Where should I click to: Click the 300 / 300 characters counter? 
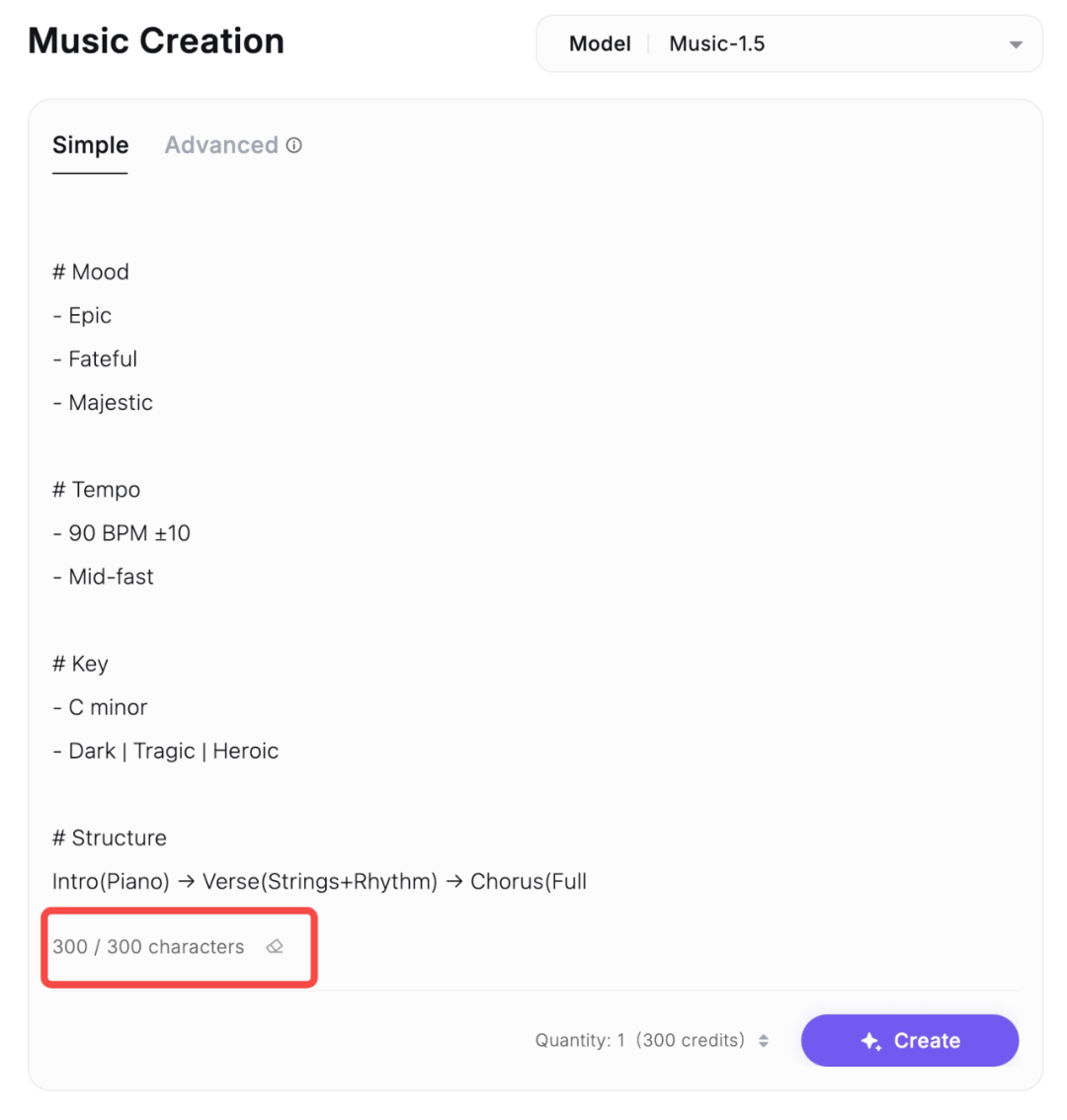(x=148, y=946)
